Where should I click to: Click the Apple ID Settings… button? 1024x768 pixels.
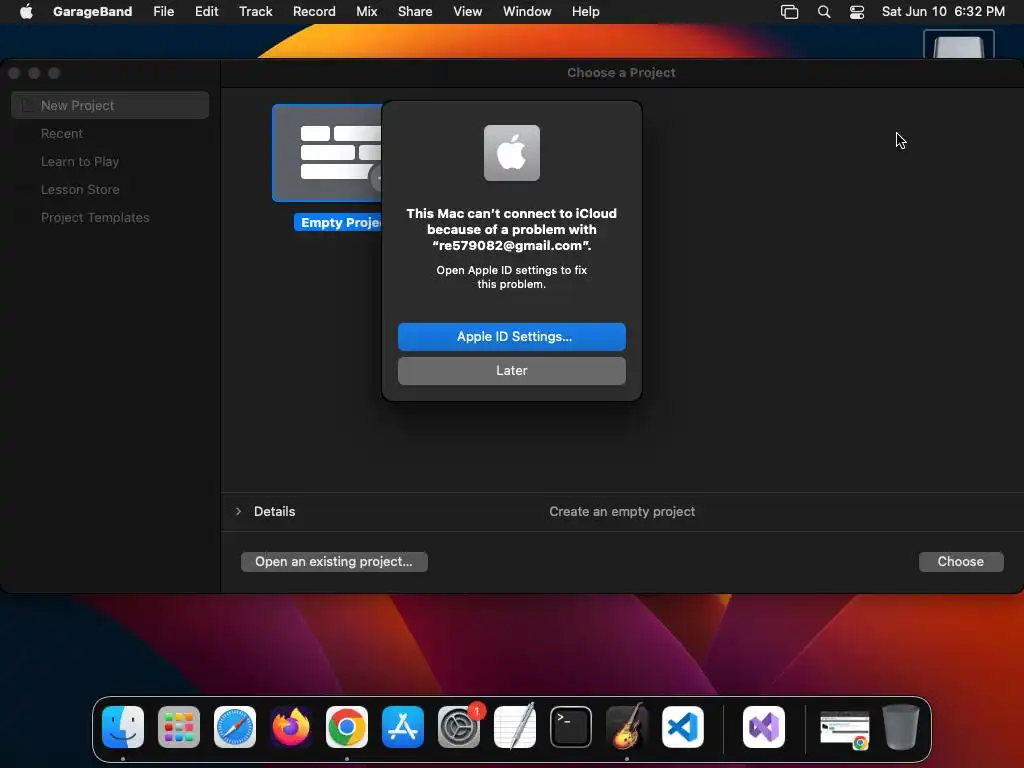[512, 337]
